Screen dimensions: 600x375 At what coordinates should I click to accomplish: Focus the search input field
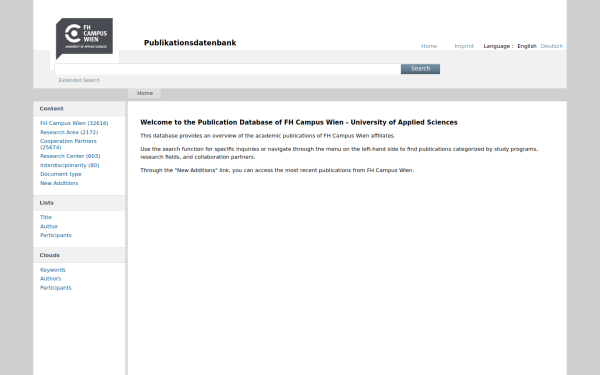[227, 69]
